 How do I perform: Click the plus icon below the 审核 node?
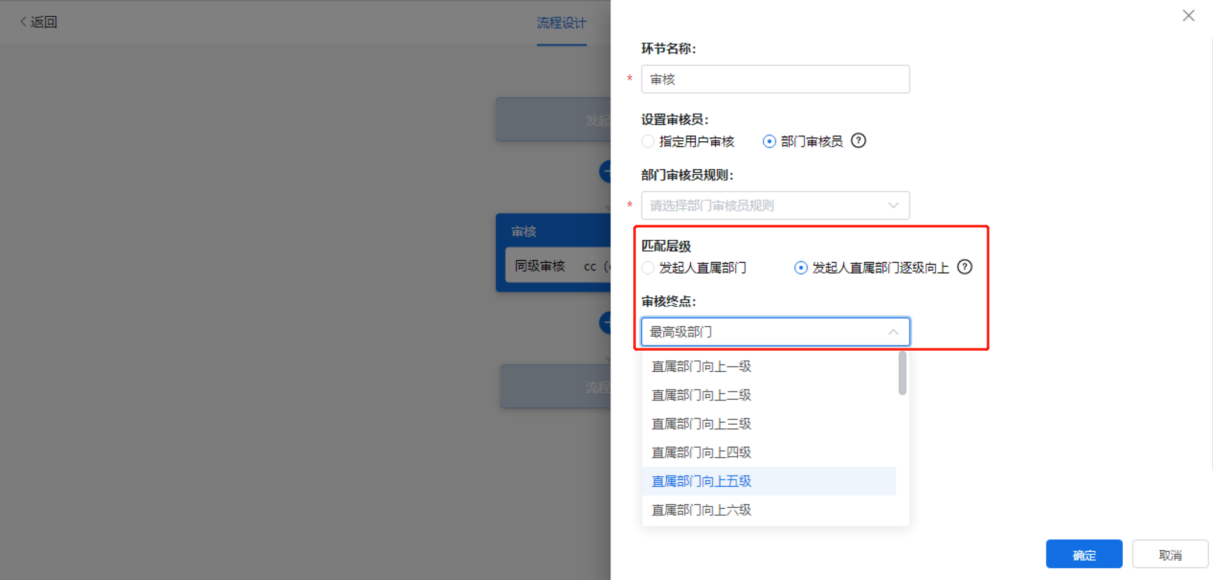pyautogui.click(x=606, y=322)
